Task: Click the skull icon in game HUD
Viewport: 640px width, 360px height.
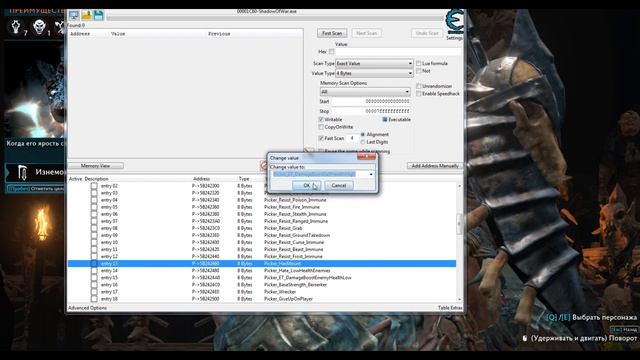Action: (x=39, y=27)
